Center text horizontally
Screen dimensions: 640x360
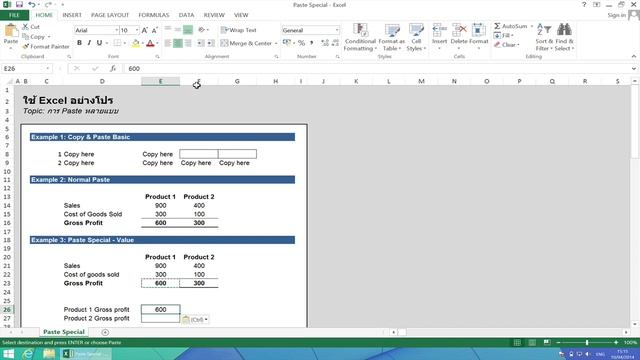click(x=178, y=43)
